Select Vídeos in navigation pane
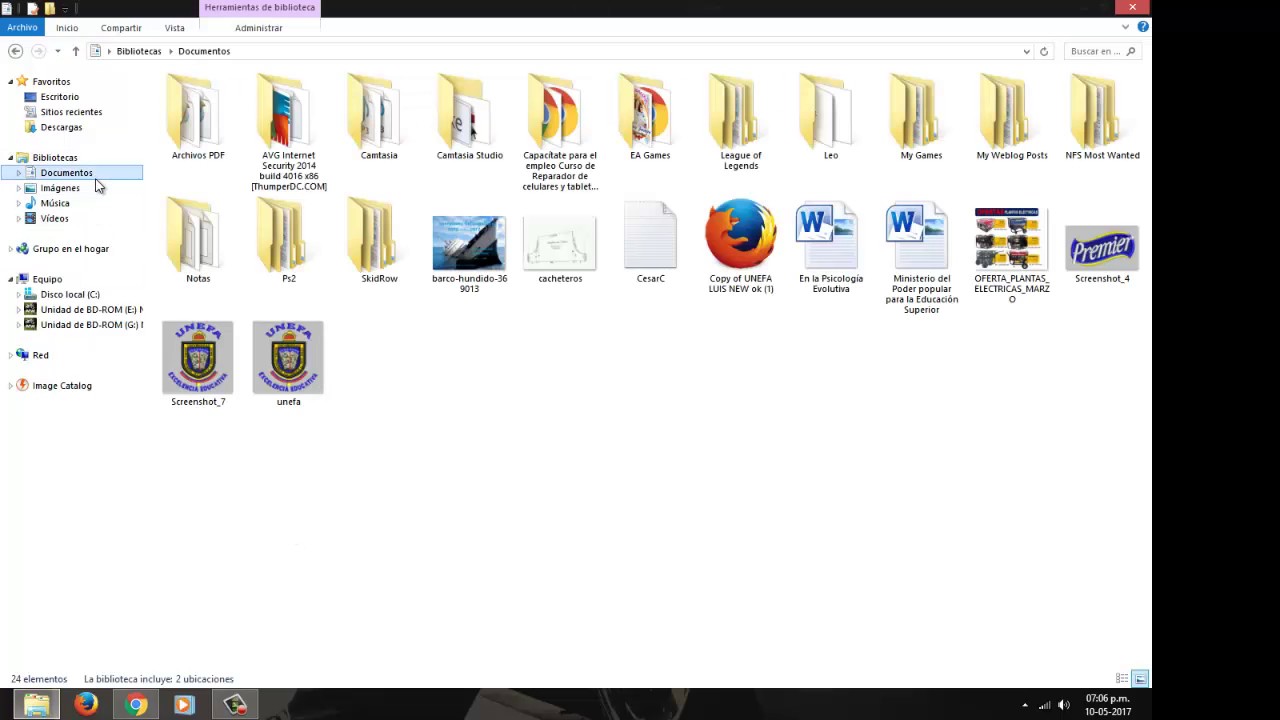 coord(54,218)
